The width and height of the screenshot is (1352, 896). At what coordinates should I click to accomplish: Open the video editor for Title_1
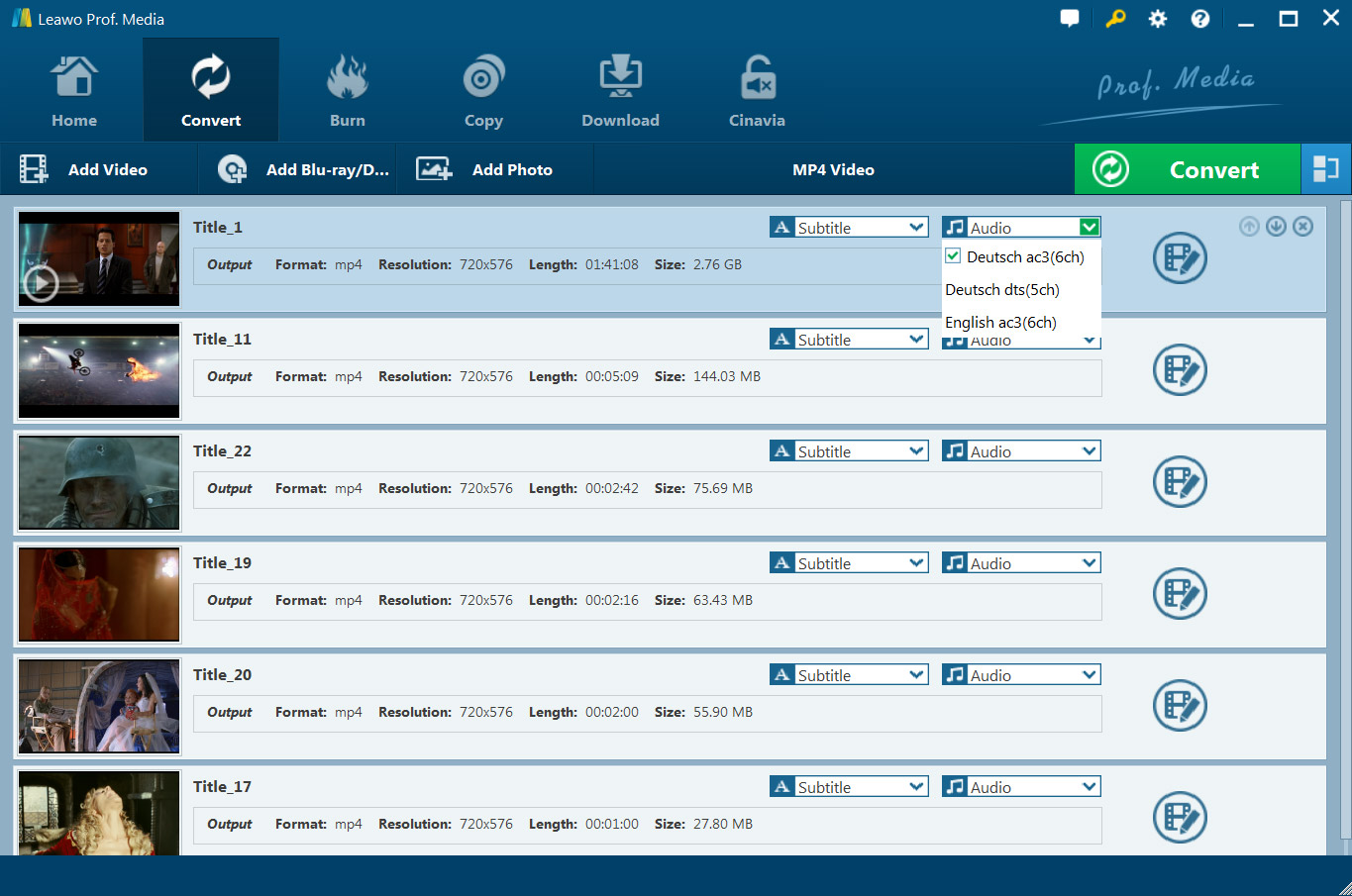(x=1180, y=258)
